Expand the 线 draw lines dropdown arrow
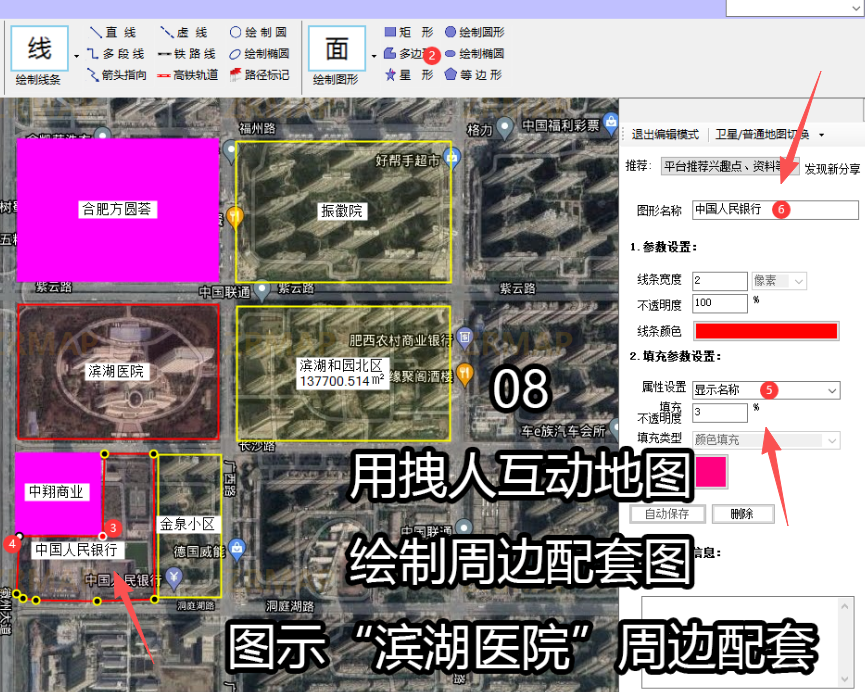This screenshot has height=692, width=865. [x=77, y=53]
